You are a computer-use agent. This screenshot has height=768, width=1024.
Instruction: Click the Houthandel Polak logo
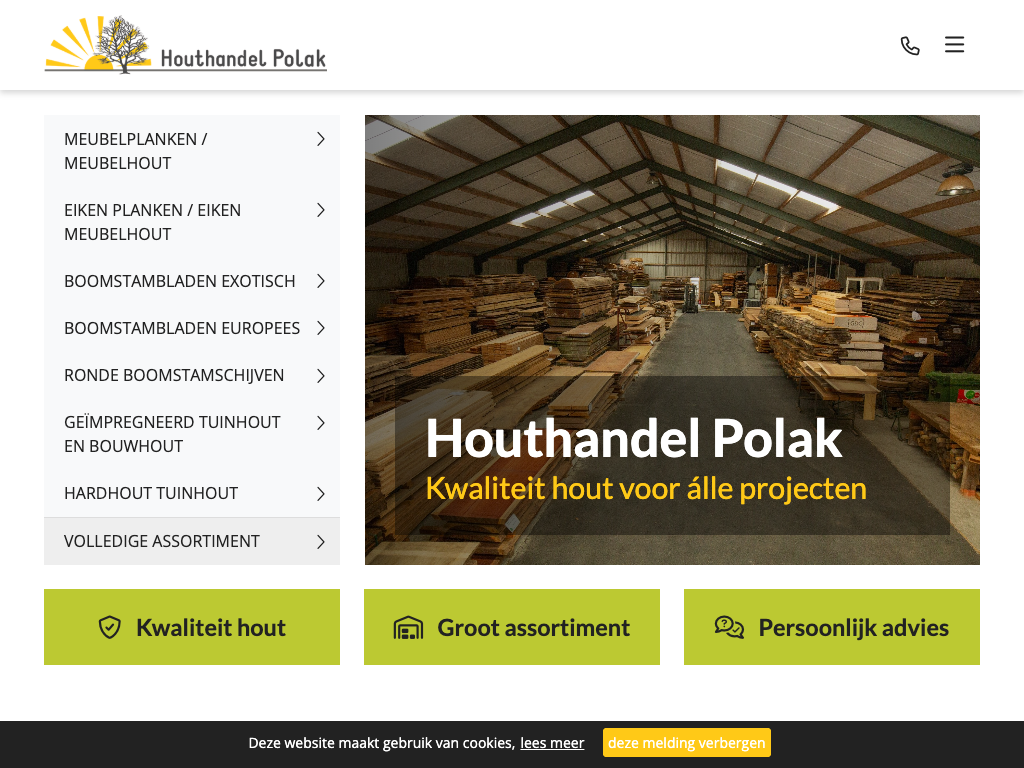[185, 44]
